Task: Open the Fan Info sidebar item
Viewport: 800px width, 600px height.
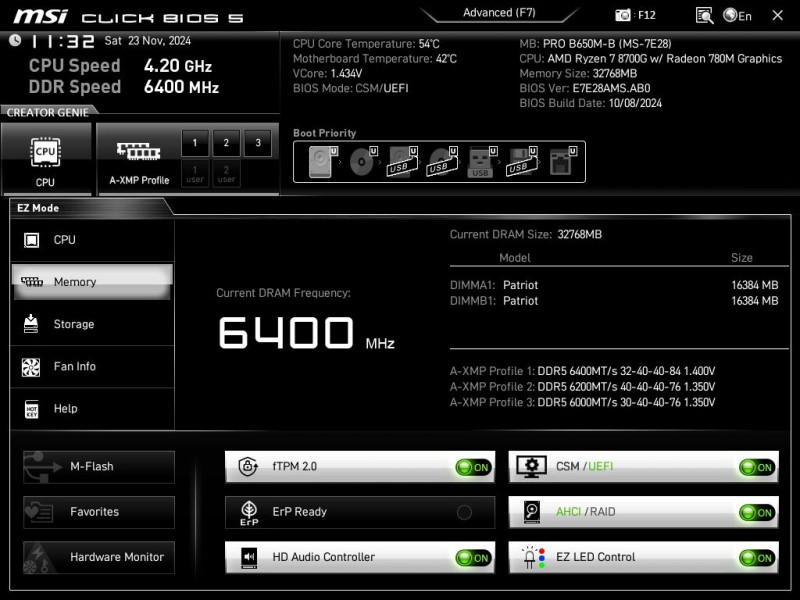Action: coord(92,366)
